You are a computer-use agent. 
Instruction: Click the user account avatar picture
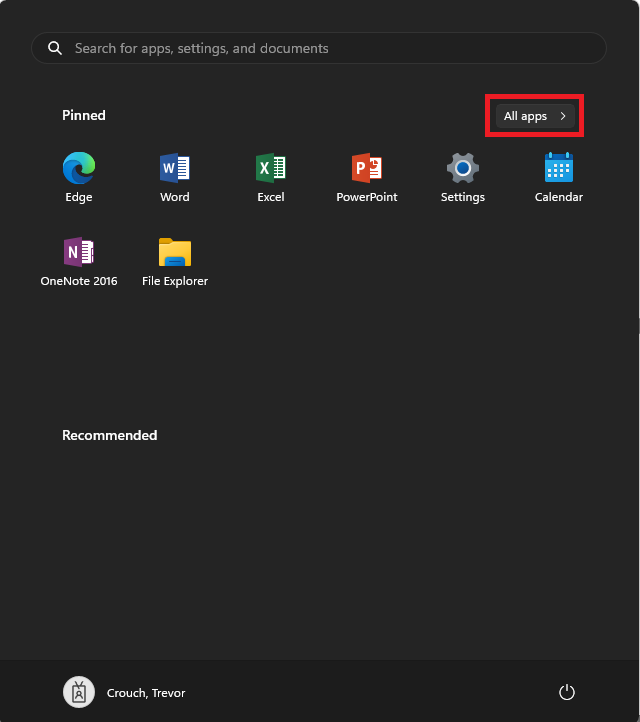(x=79, y=692)
